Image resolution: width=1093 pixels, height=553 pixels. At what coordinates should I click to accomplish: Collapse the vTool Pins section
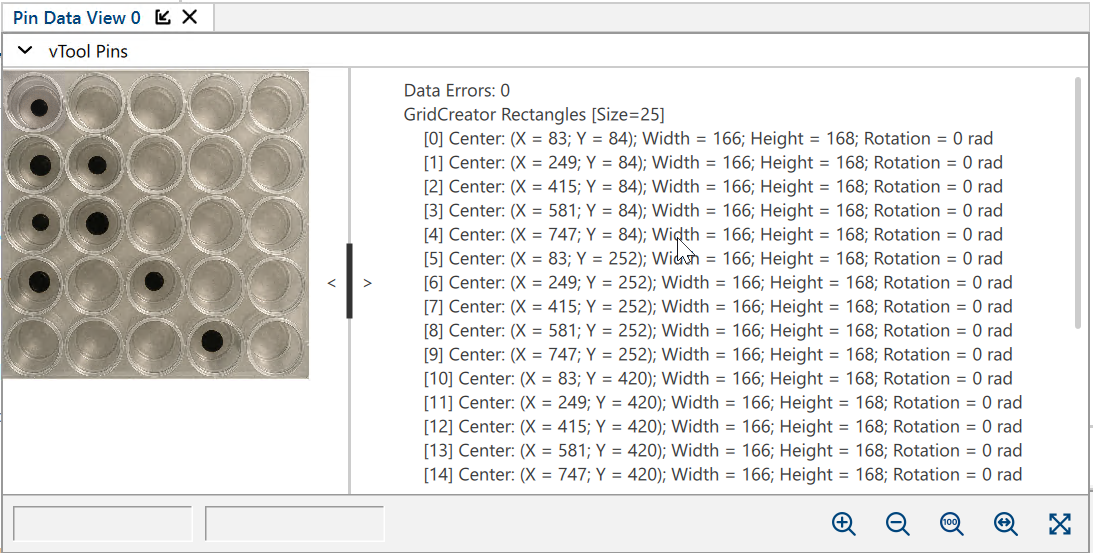(x=26, y=51)
